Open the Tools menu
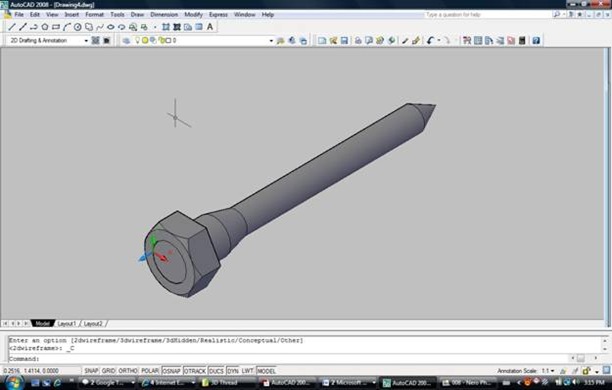Screen dimensions: 612x390 click(x=117, y=14)
